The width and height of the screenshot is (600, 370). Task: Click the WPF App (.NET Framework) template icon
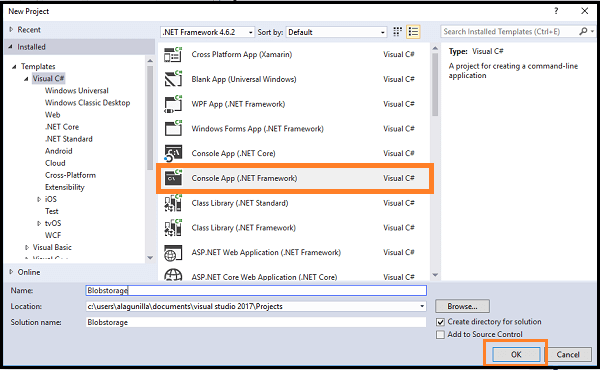pos(173,104)
